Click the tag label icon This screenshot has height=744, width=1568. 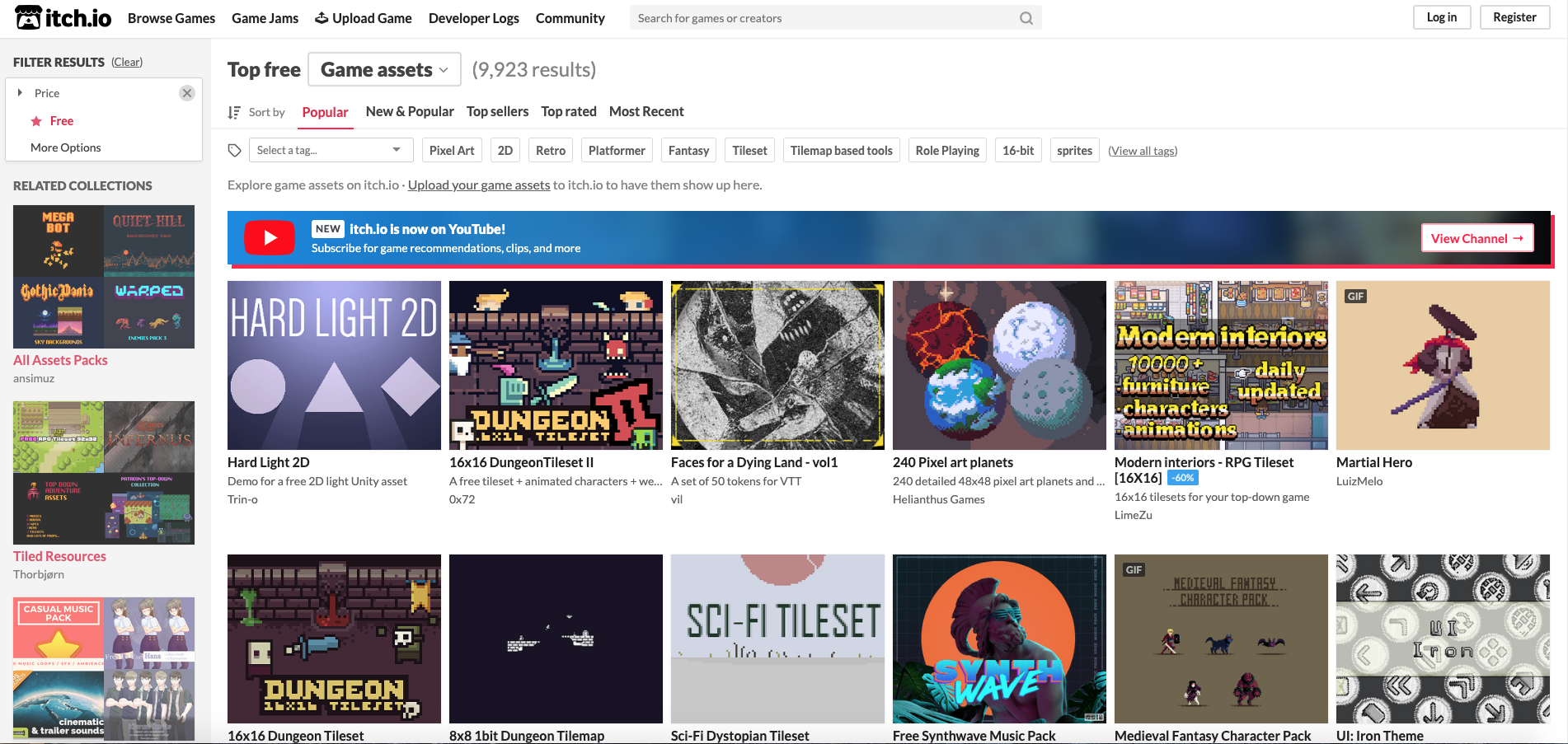pos(235,150)
